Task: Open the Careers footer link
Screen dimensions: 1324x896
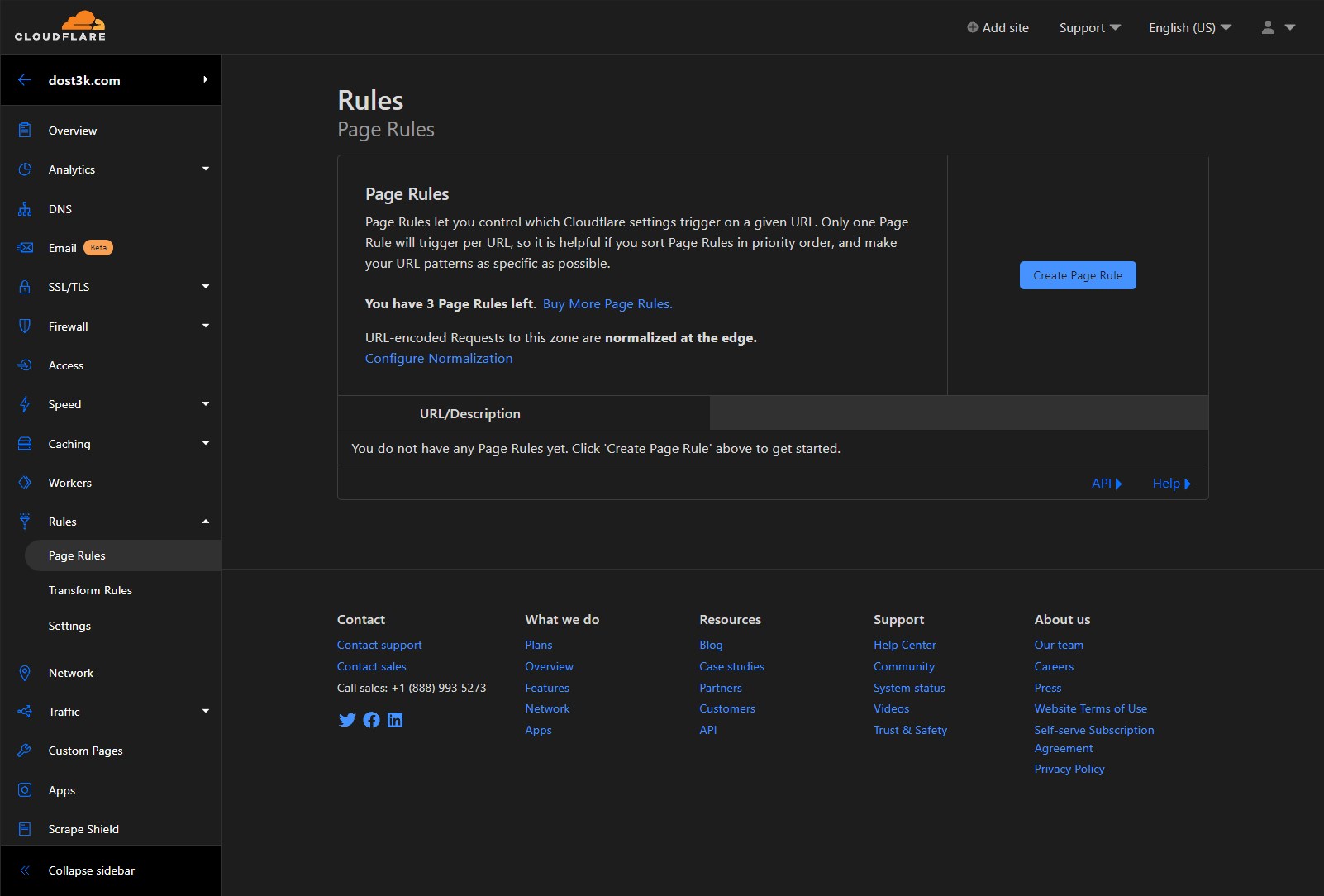Action: [1055, 666]
